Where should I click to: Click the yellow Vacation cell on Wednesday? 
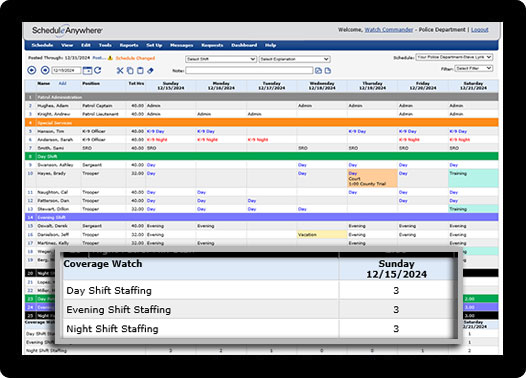click(x=322, y=235)
